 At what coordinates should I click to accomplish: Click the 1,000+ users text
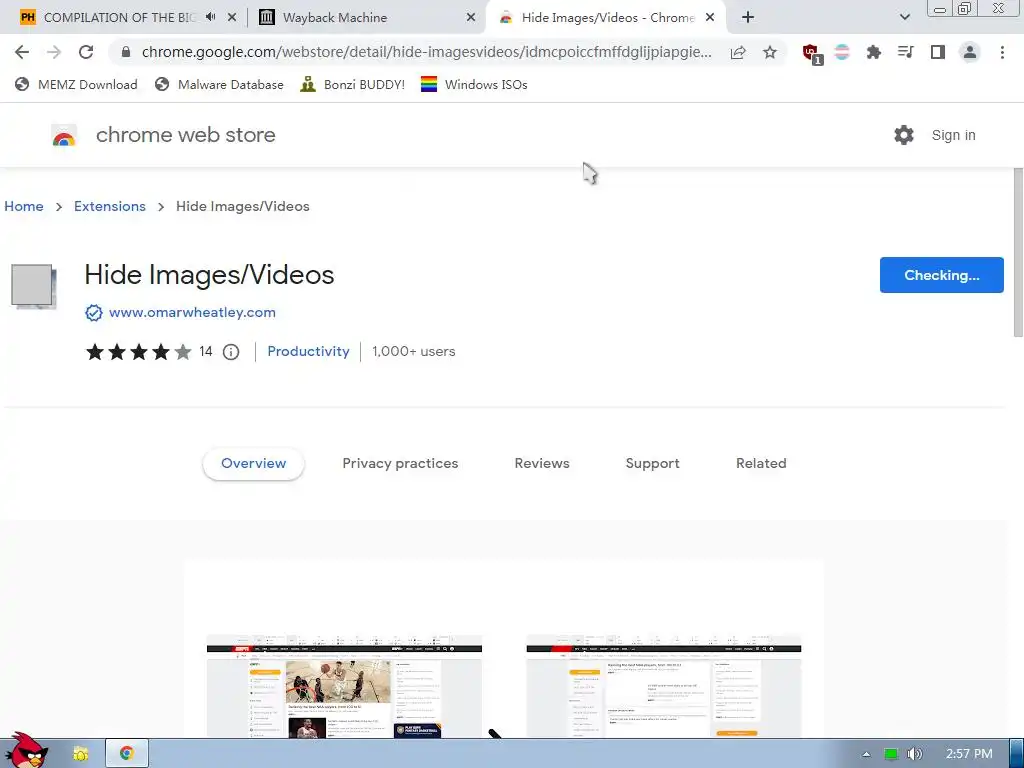[x=413, y=351]
